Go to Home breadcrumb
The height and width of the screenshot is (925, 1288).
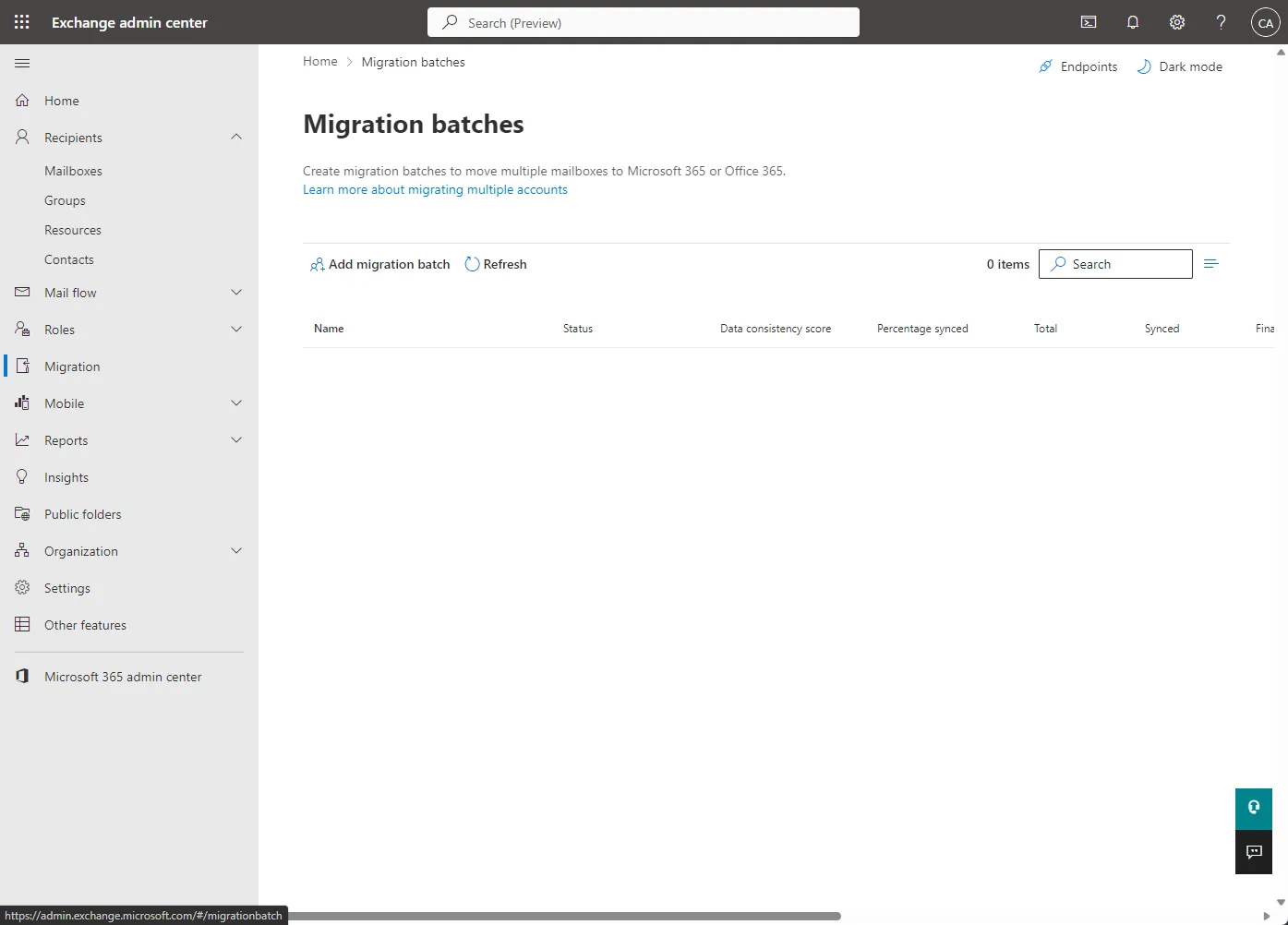tap(320, 62)
